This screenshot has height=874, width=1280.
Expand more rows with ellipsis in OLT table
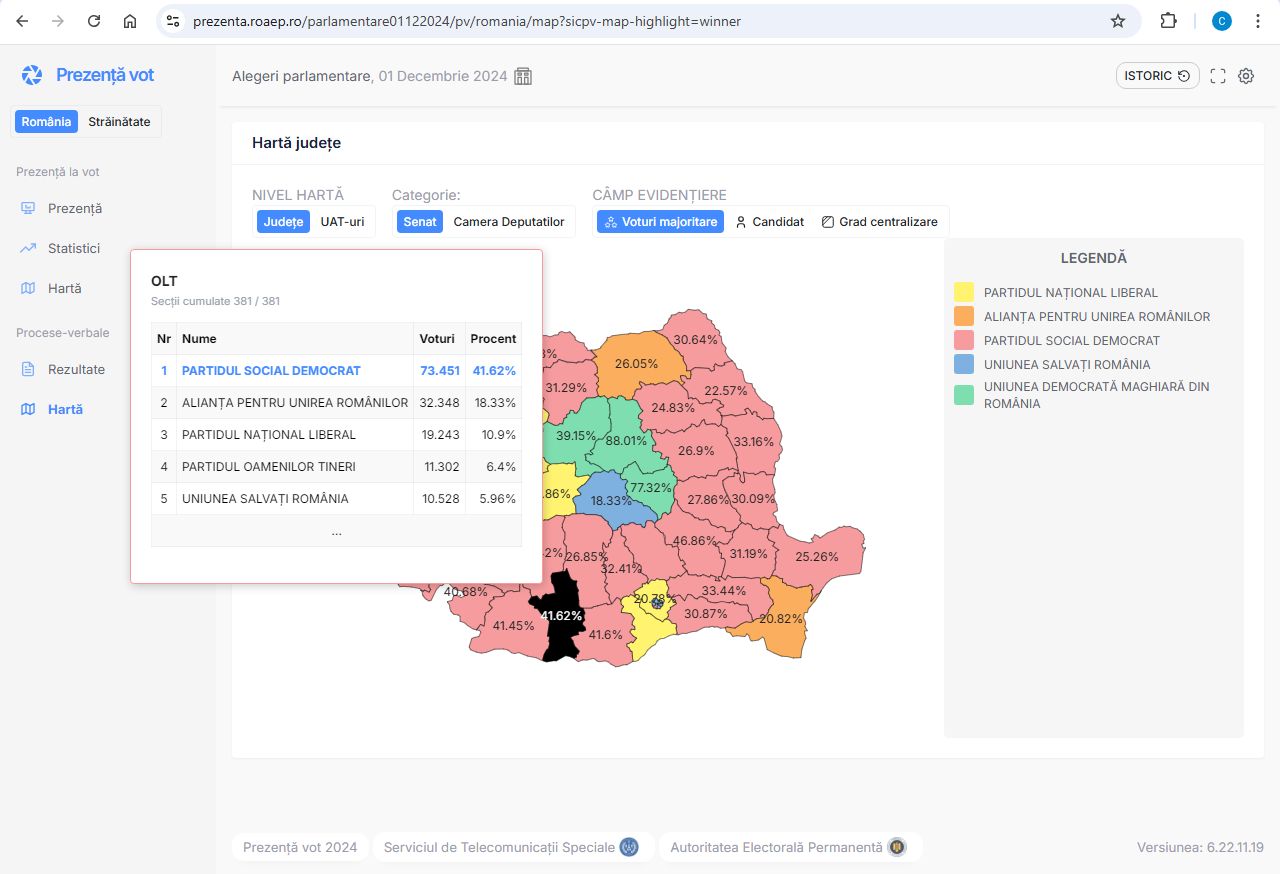[x=336, y=531]
